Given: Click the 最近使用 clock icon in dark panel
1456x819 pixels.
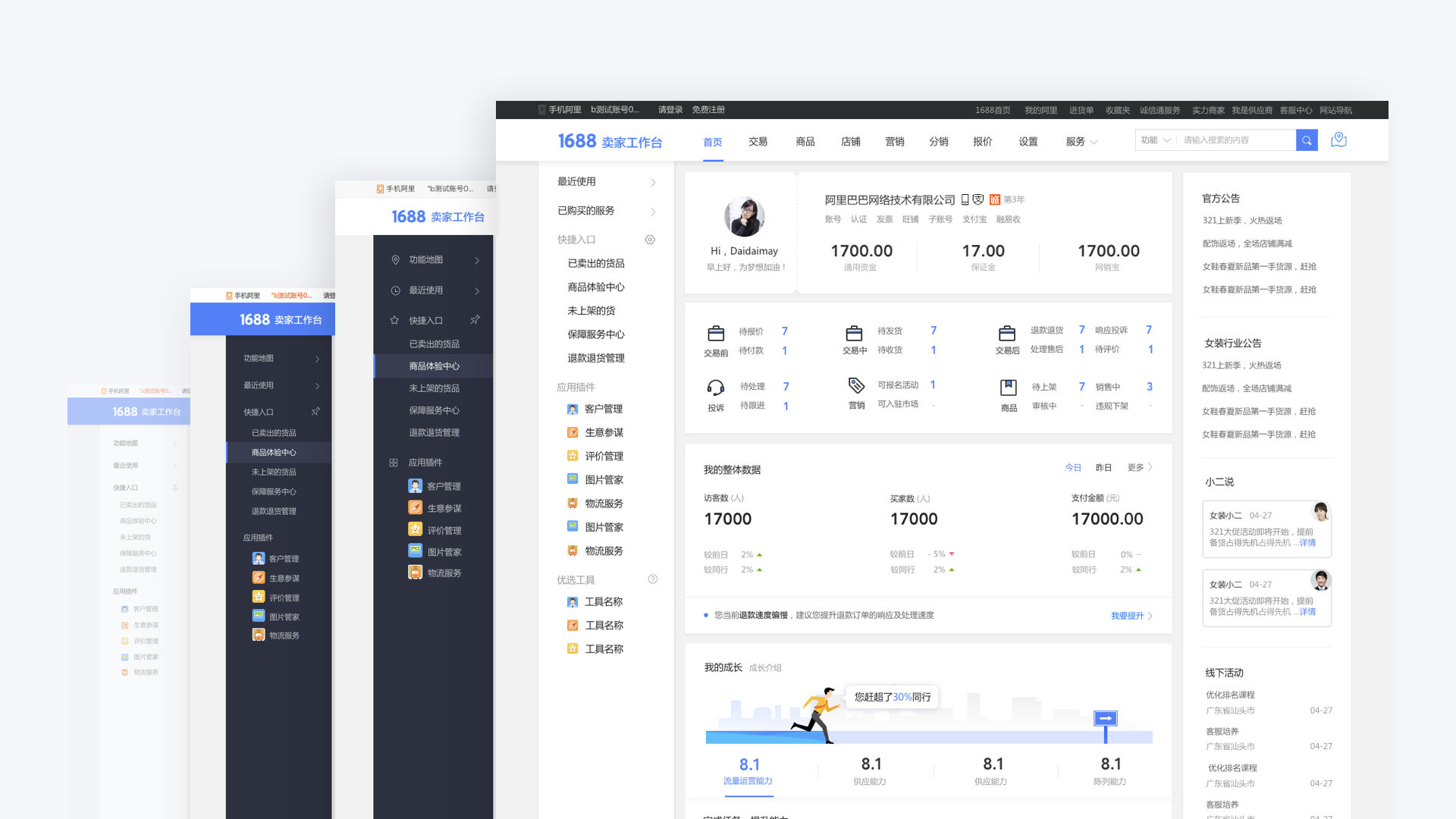Looking at the screenshot, I should coord(395,290).
